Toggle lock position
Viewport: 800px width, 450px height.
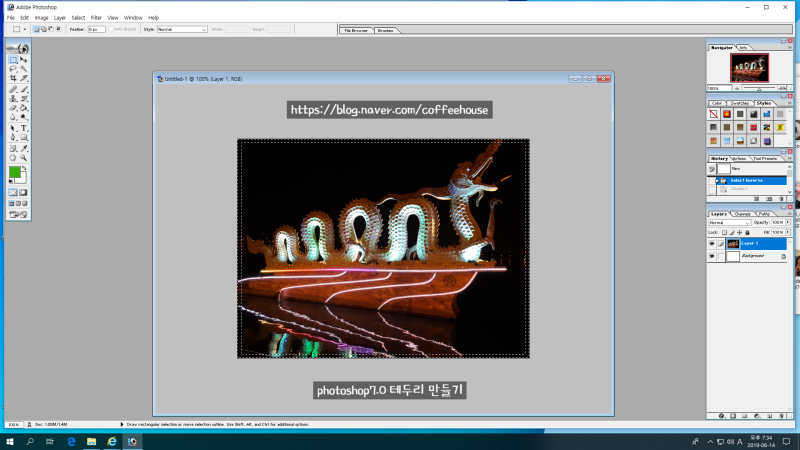pos(739,233)
